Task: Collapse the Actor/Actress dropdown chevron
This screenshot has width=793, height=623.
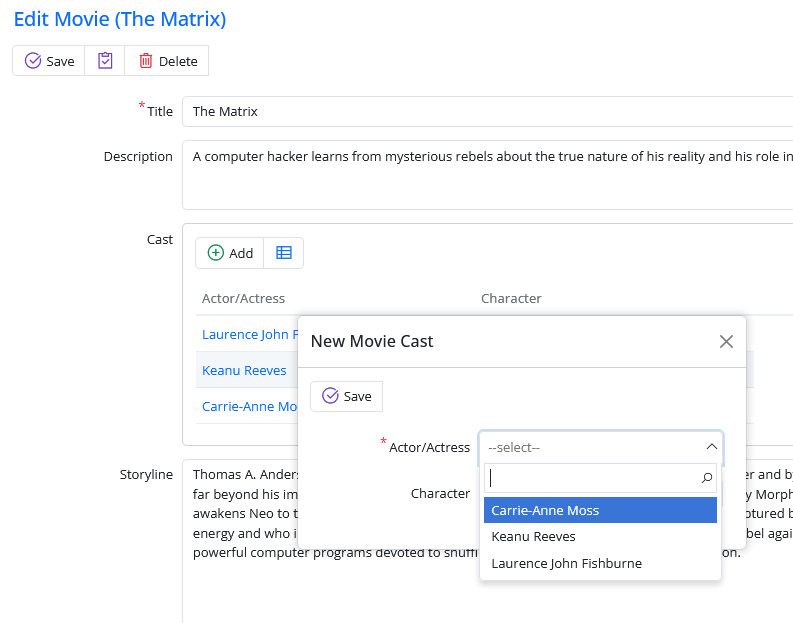Action: (711, 447)
